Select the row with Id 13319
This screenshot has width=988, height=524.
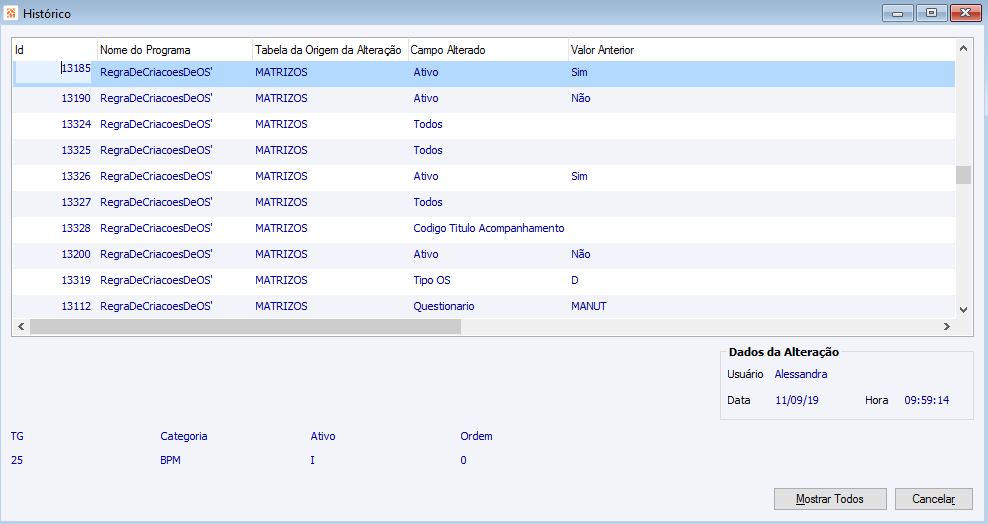tap(484, 280)
